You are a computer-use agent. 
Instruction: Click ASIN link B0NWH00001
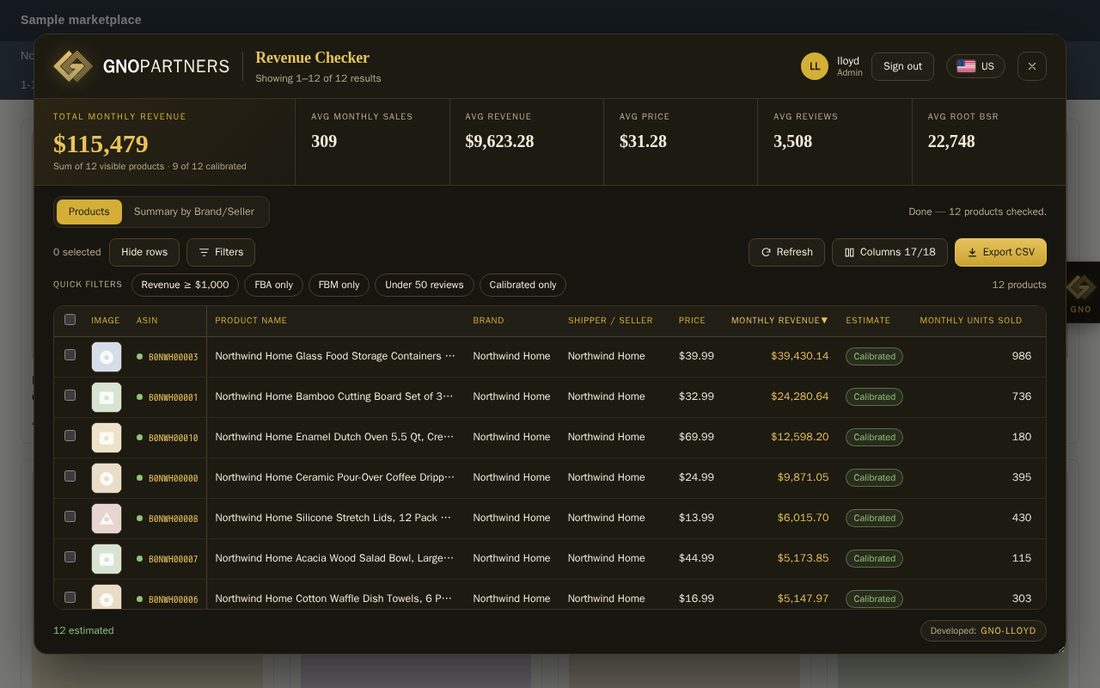[x=173, y=397]
